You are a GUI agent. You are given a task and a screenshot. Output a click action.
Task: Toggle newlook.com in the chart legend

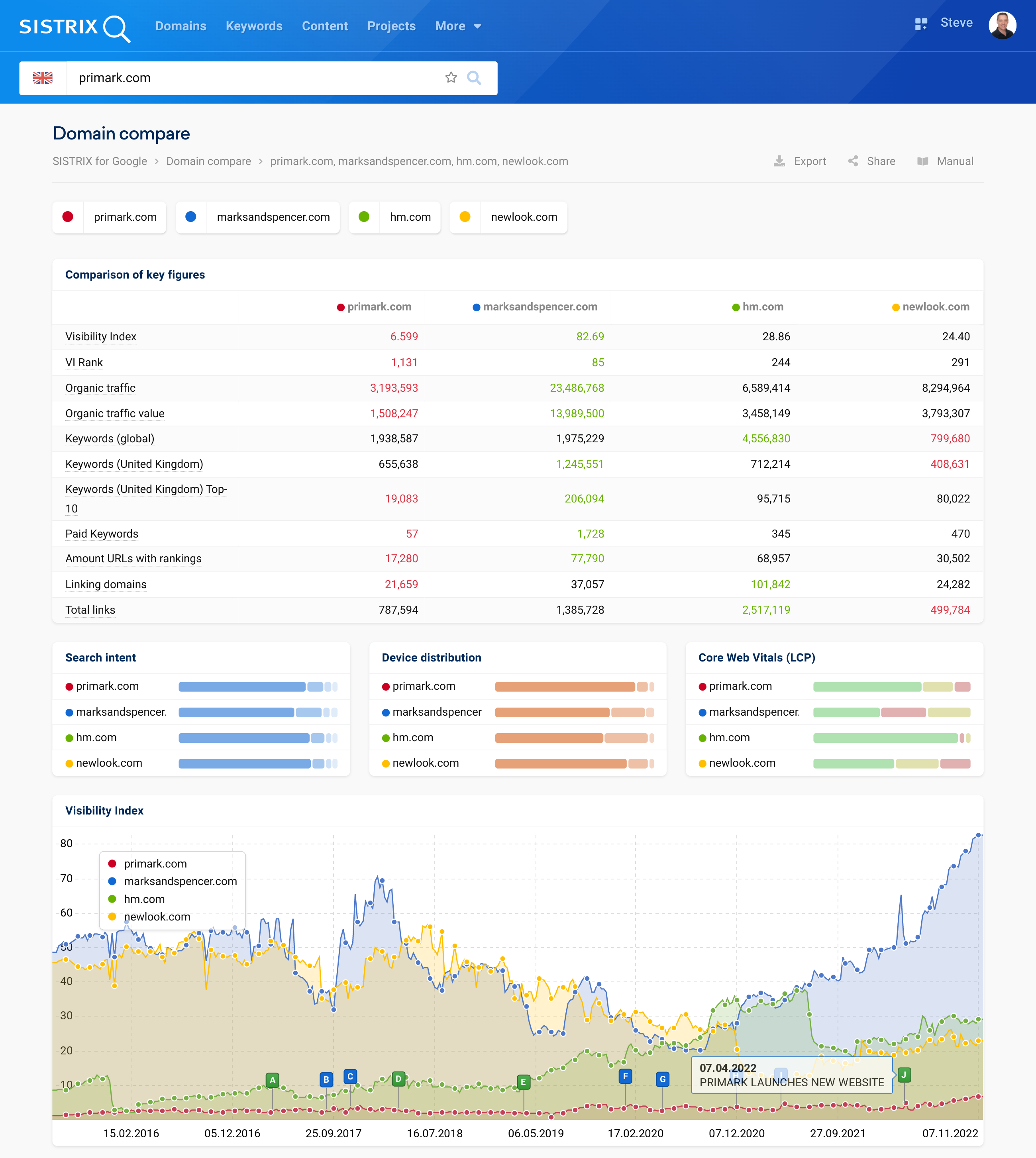pos(150,917)
